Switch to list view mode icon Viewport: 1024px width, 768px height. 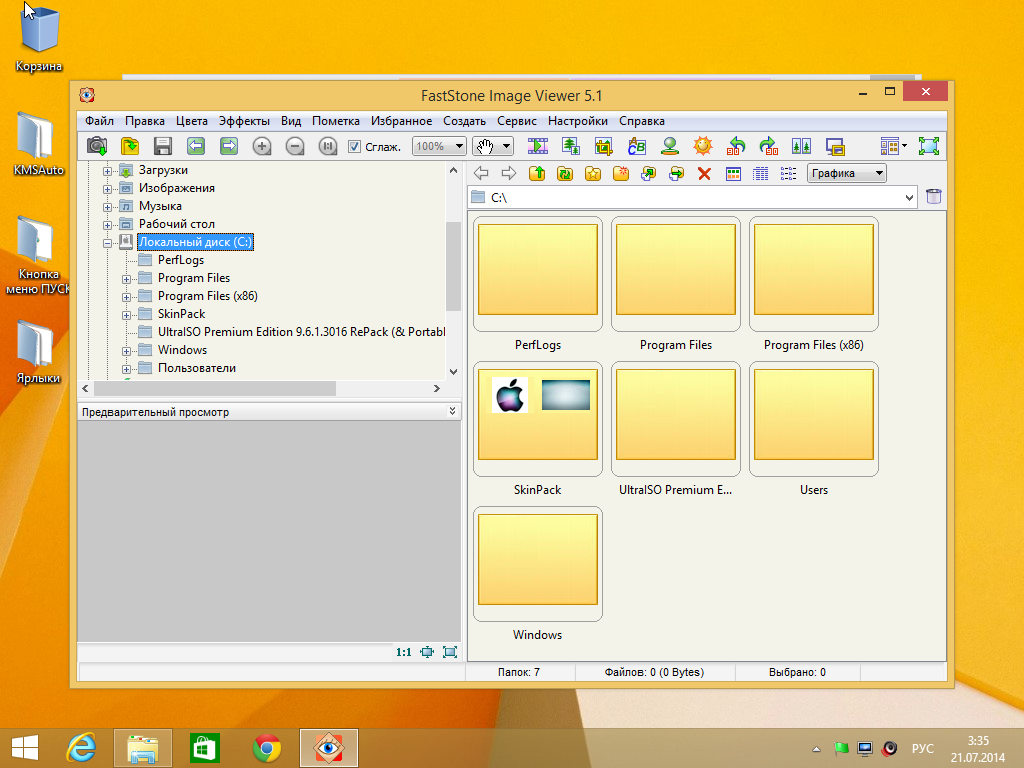788,173
